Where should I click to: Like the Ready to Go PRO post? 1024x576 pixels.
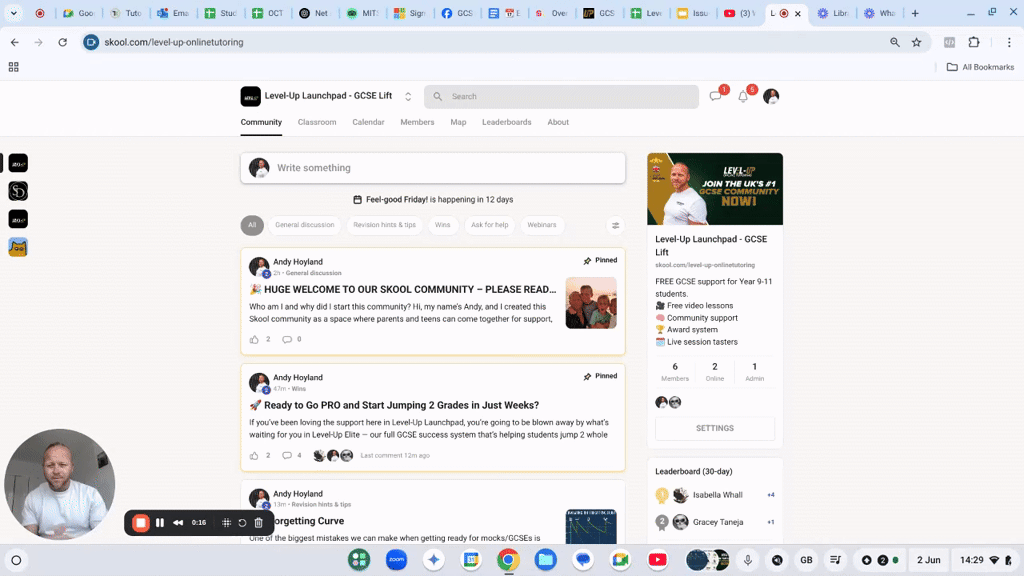tap(254, 455)
